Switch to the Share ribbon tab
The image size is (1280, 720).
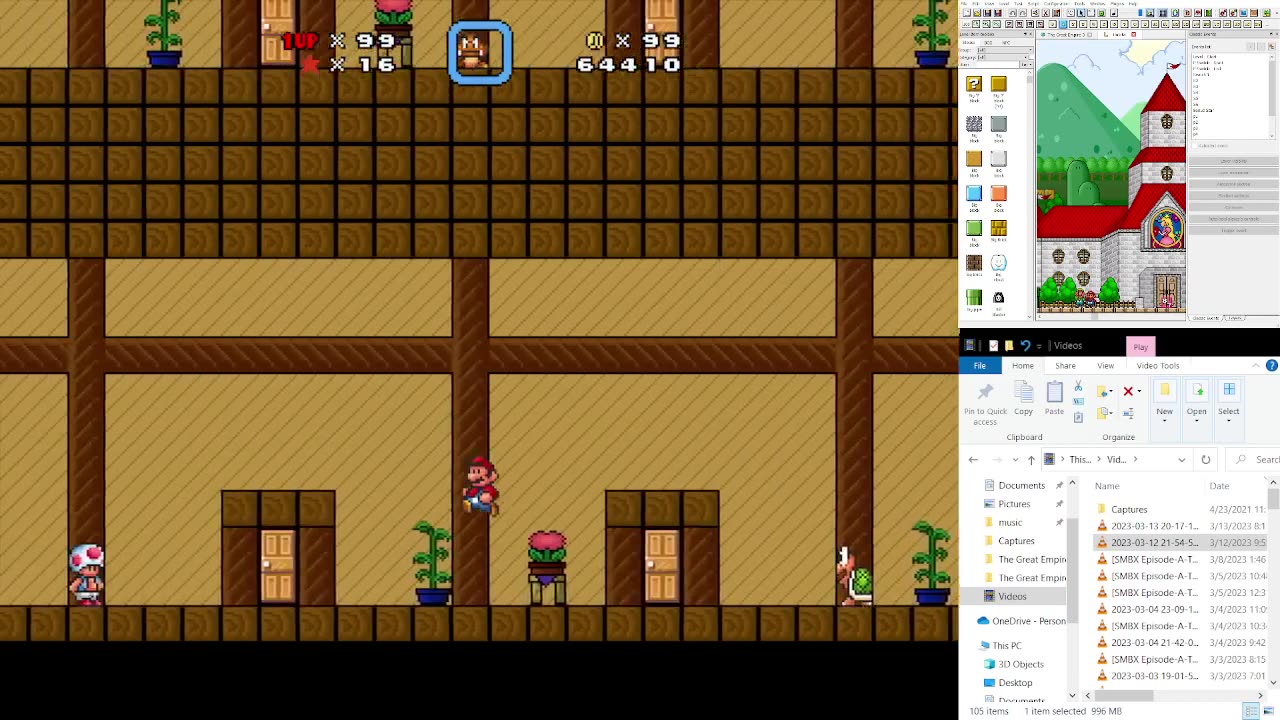tap(1065, 366)
